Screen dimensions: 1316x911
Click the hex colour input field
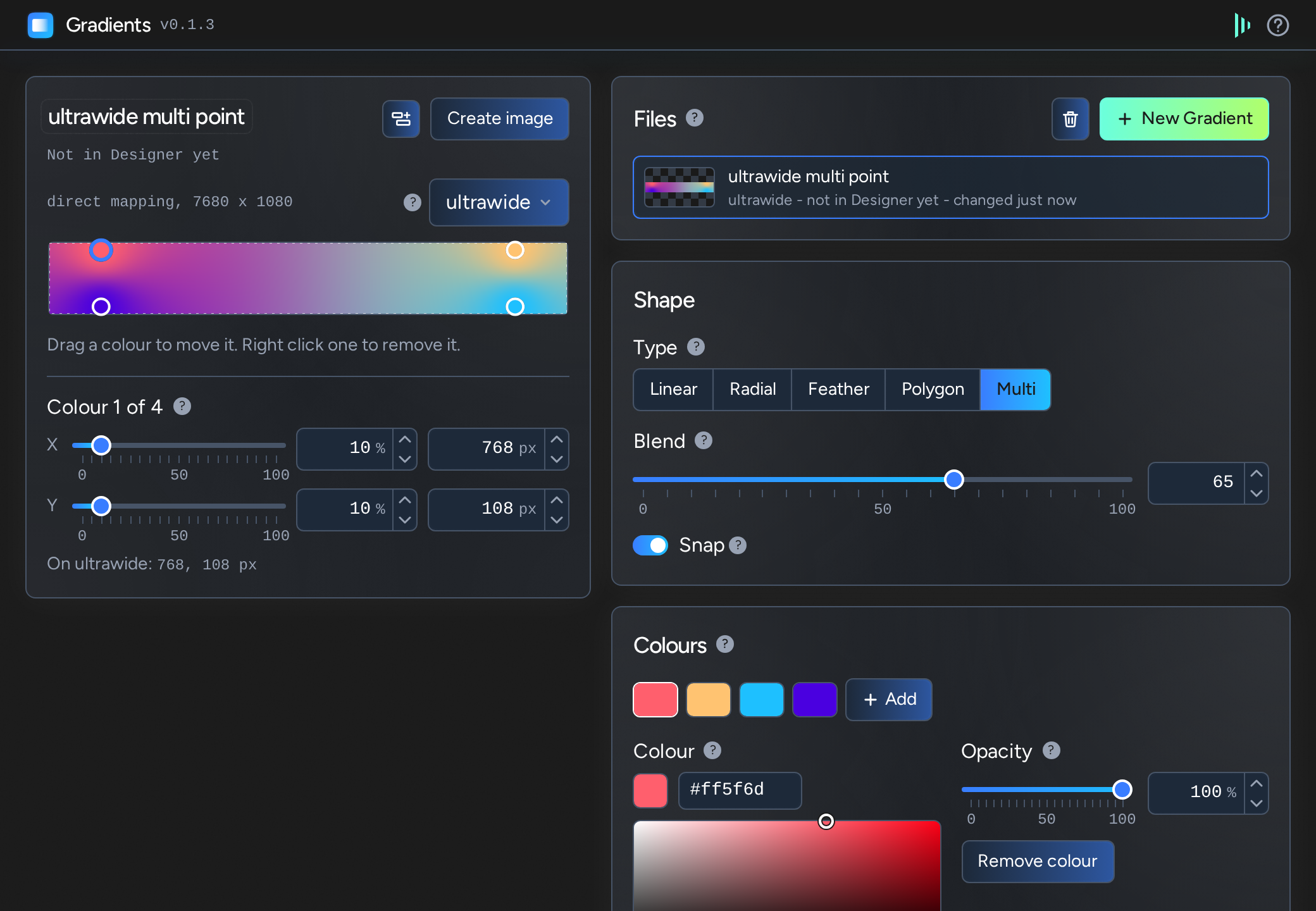click(740, 790)
